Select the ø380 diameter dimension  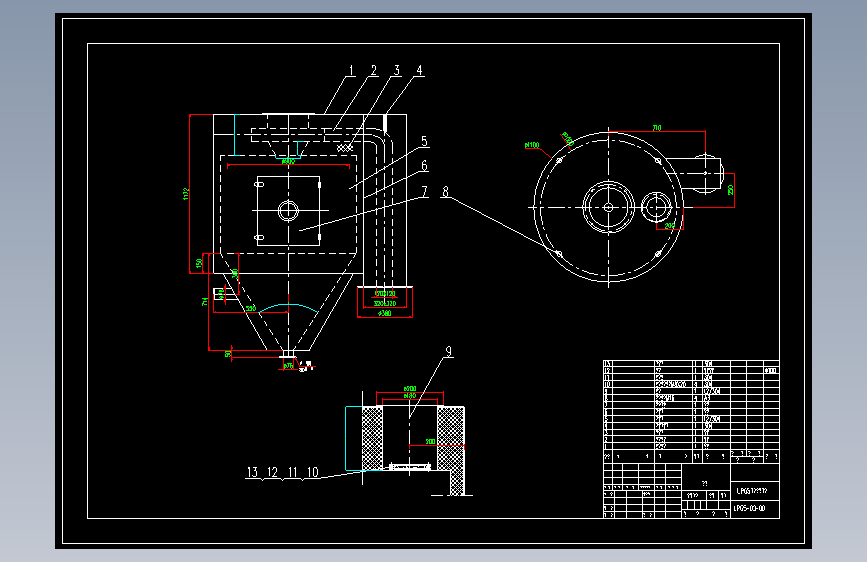tap(384, 313)
